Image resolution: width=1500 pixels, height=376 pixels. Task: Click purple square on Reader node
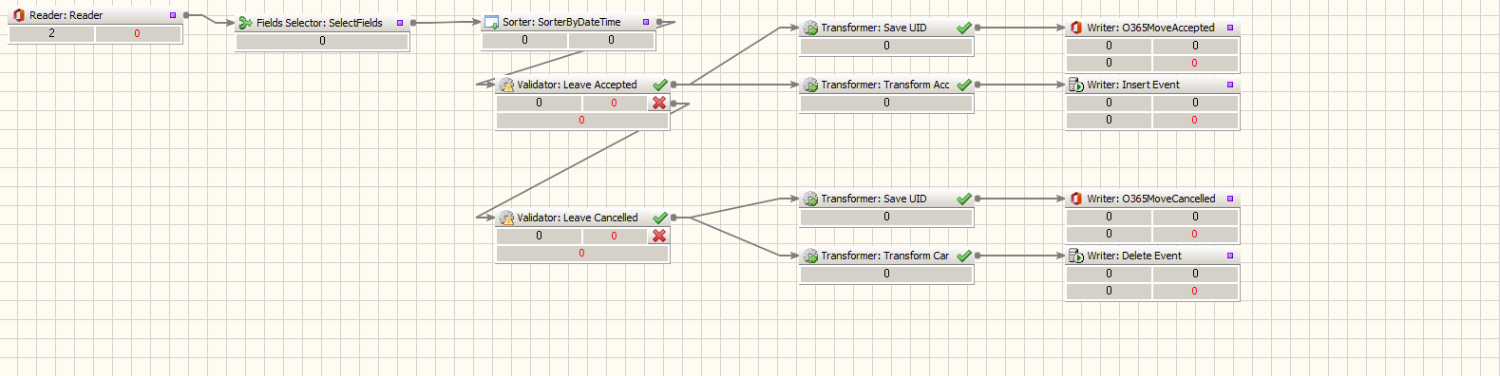point(173,15)
